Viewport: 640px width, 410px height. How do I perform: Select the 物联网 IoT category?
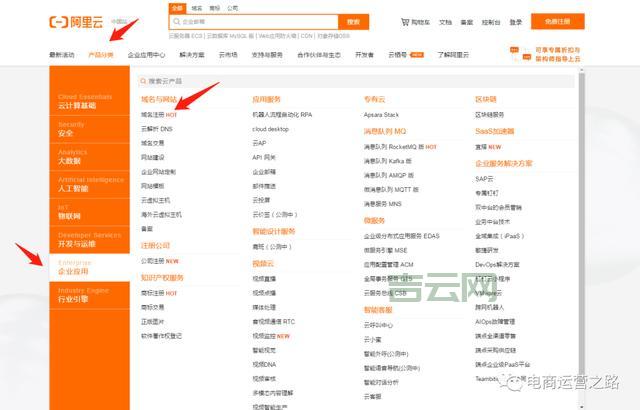point(89,212)
